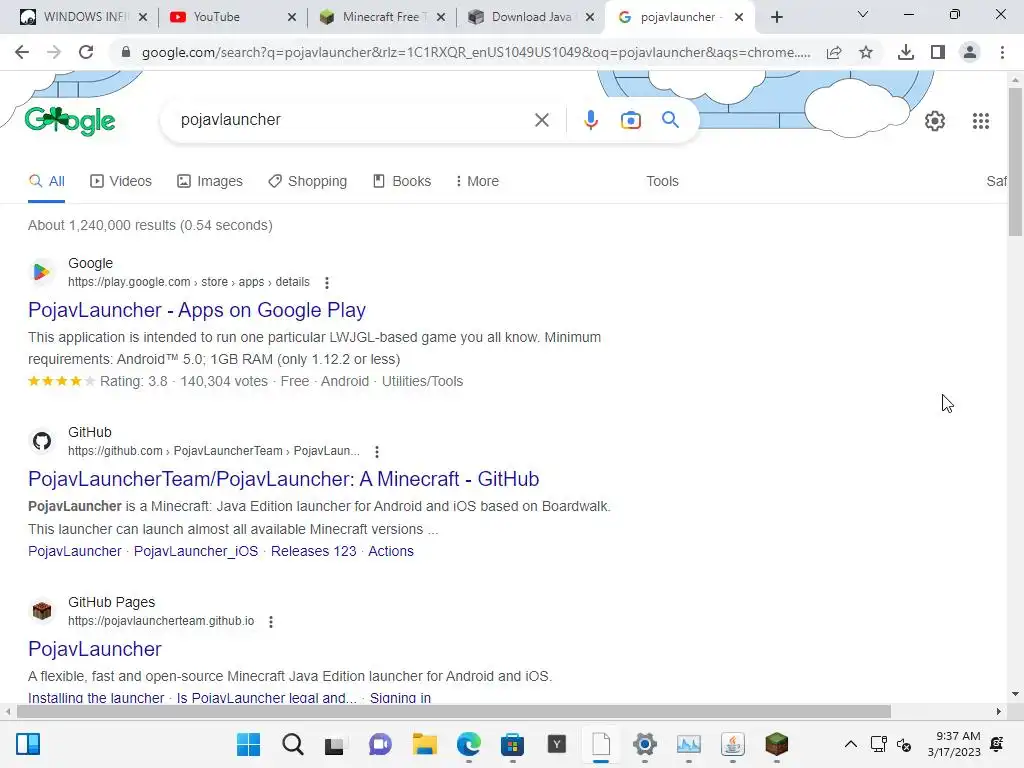Open a new browser tab
The width and height of the screenshot is (1024, 768).
click(x=776, y=18)
